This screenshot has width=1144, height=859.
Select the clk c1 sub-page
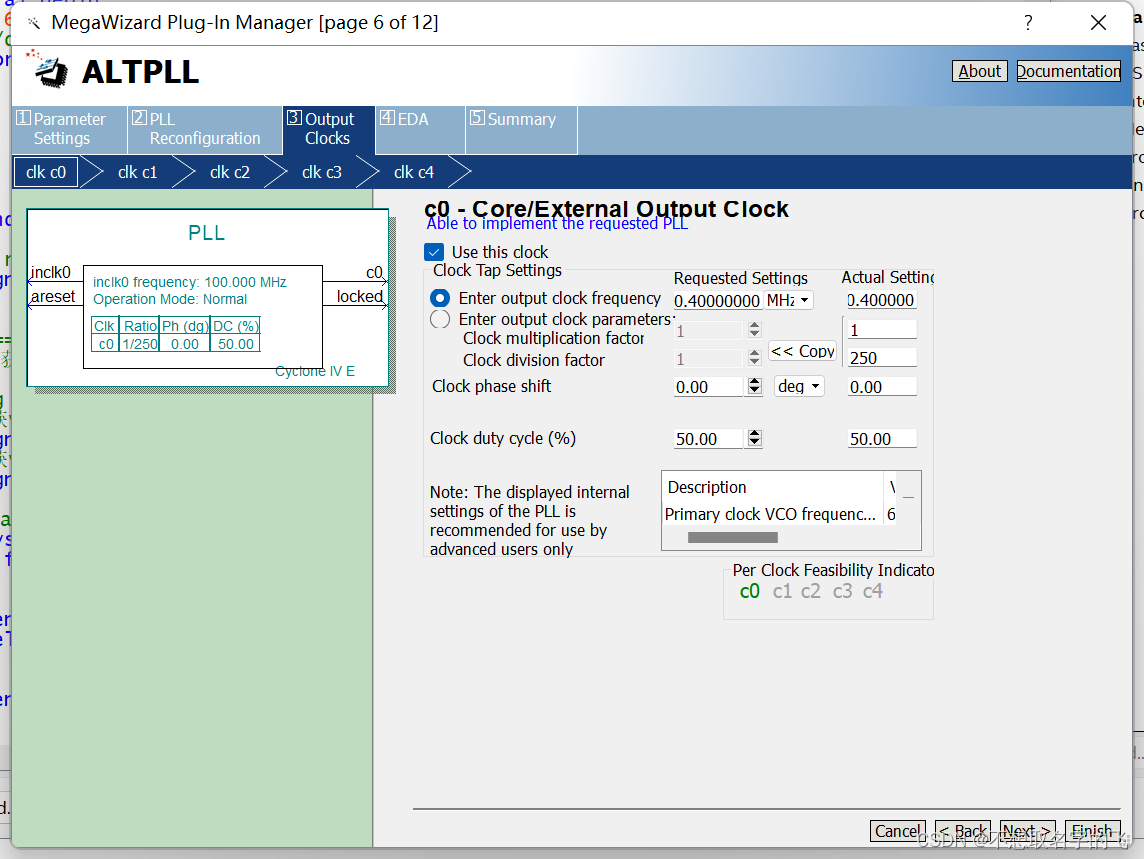coord(137,173)
